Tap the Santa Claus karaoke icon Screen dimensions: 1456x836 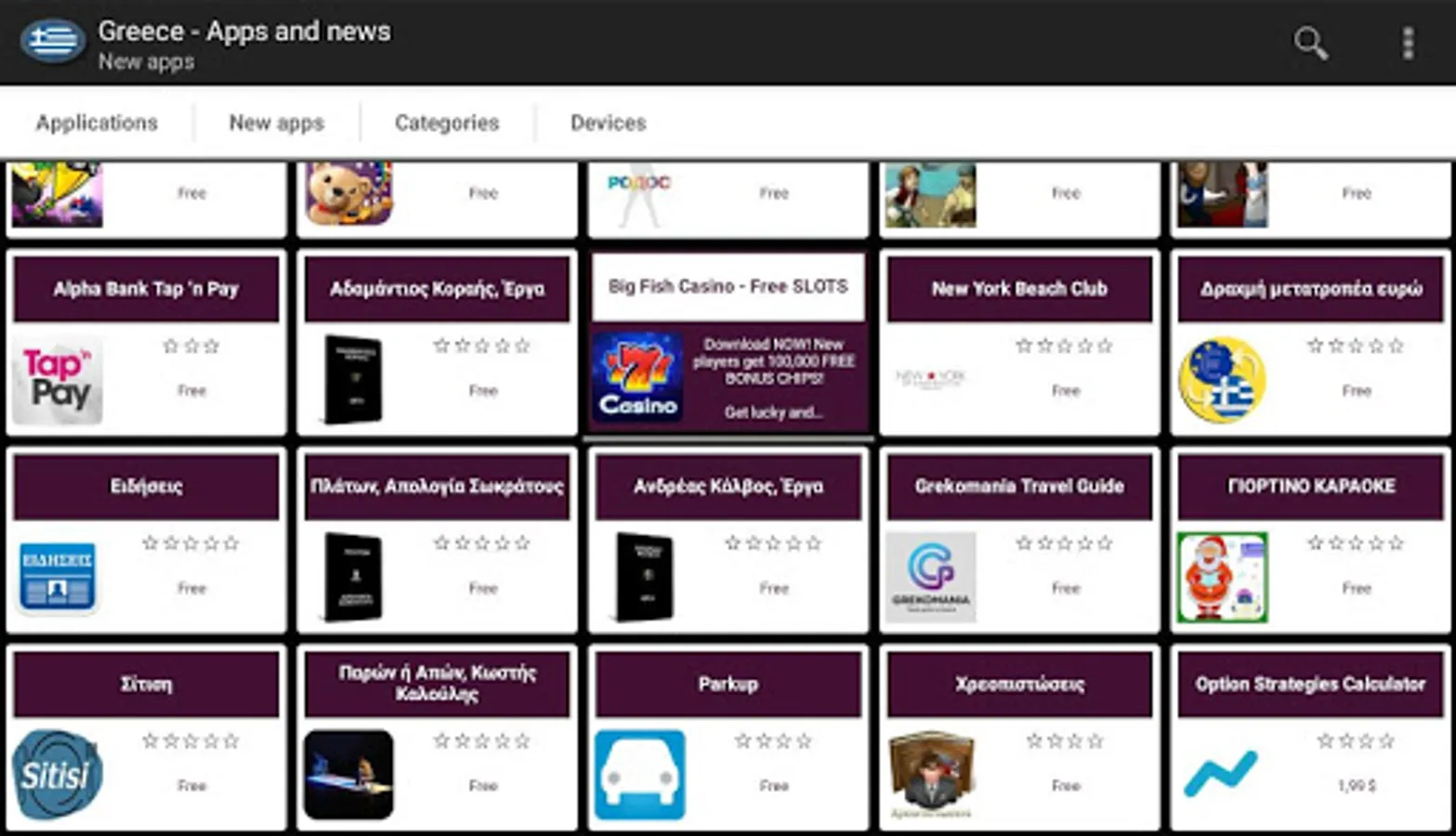[x=1222, y=577]
